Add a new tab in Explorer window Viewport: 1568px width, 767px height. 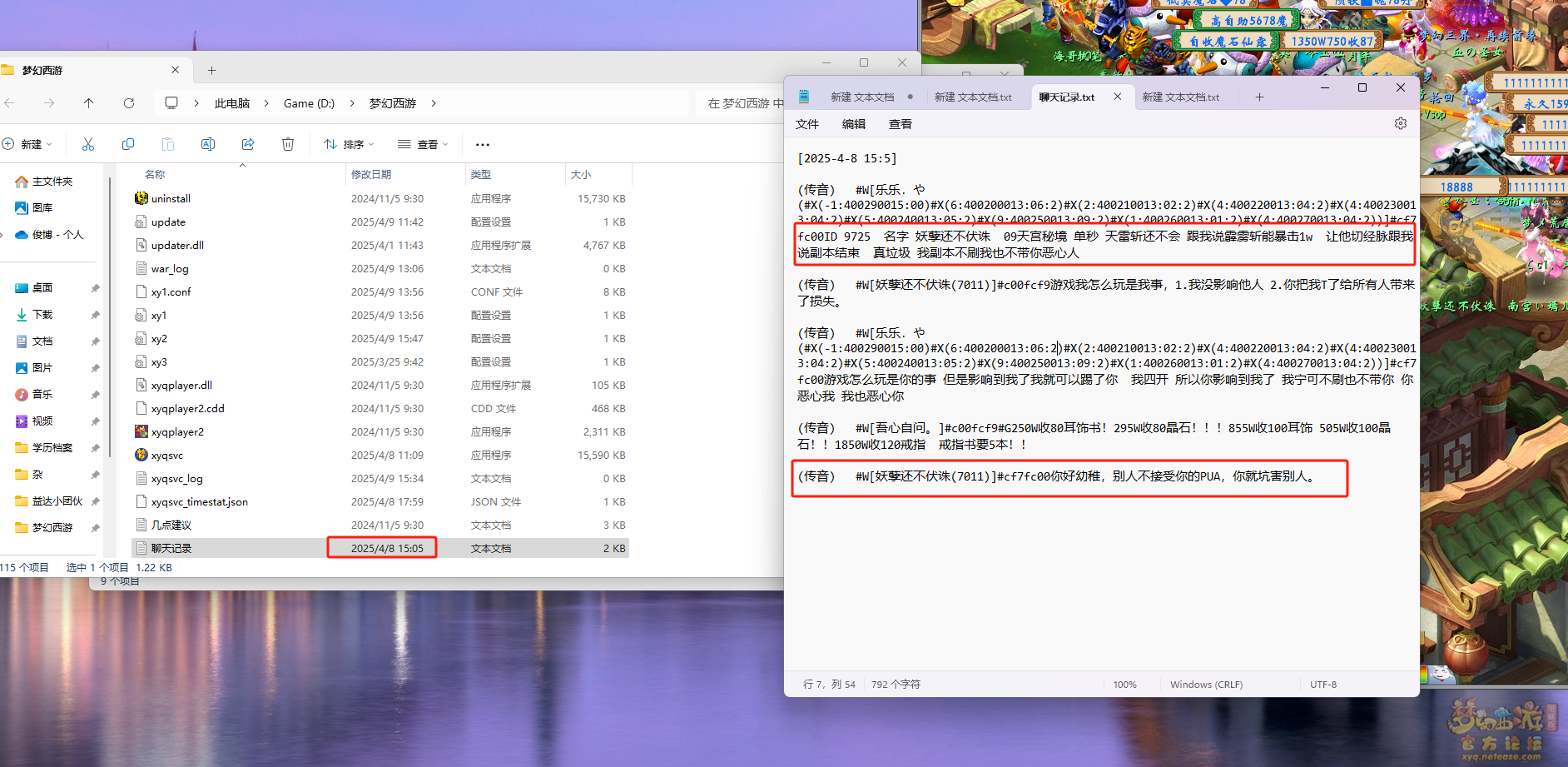pos(211,71)
